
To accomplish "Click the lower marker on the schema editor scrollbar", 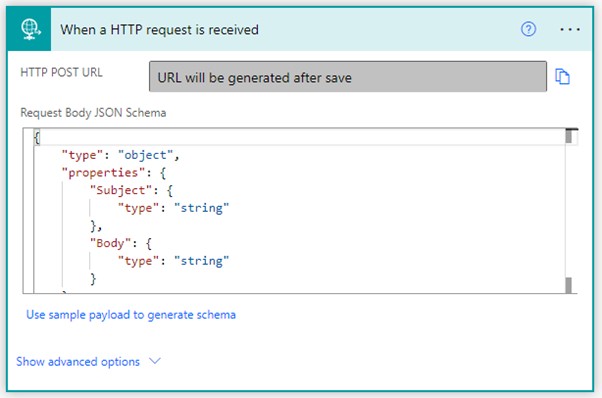I will [569, 285].
